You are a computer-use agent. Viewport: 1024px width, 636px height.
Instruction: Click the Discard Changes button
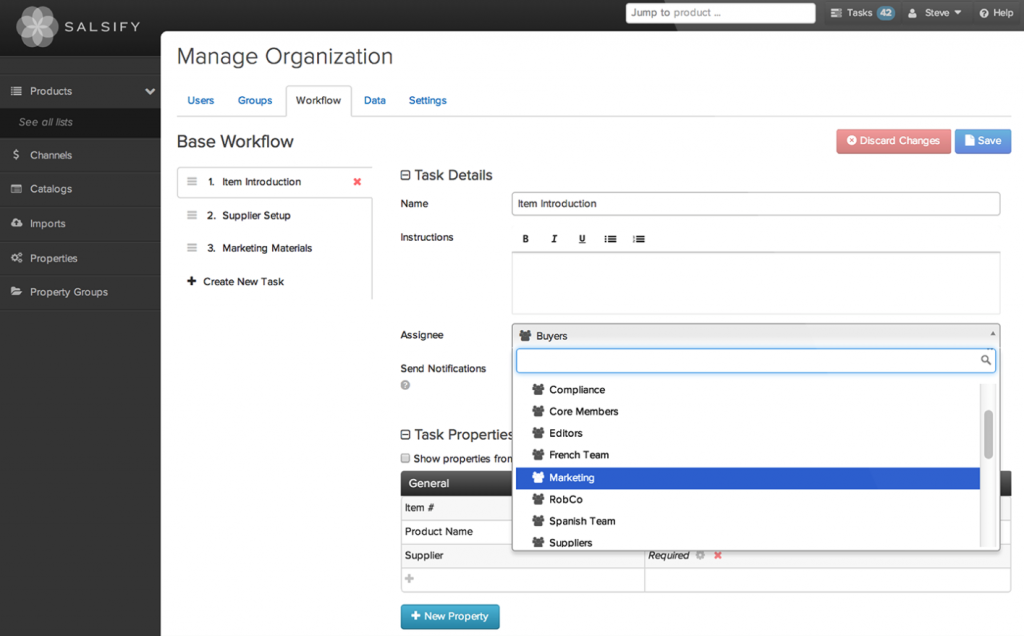pos(893,141)
